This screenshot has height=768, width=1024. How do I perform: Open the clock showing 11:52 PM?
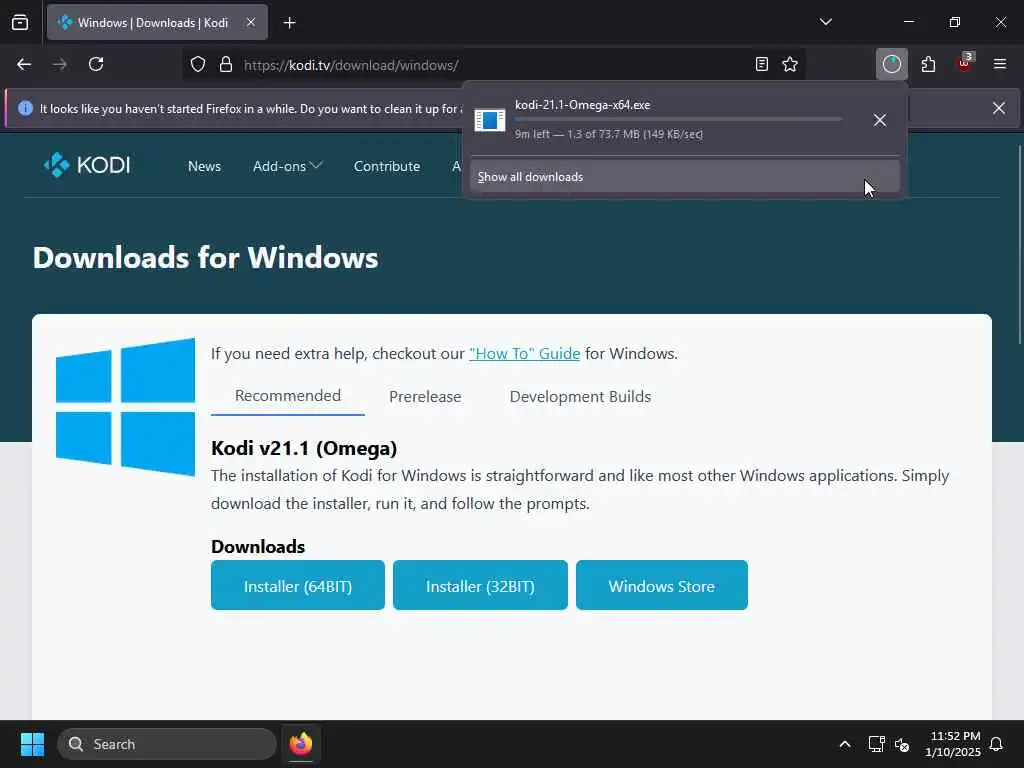coord(953,744)
